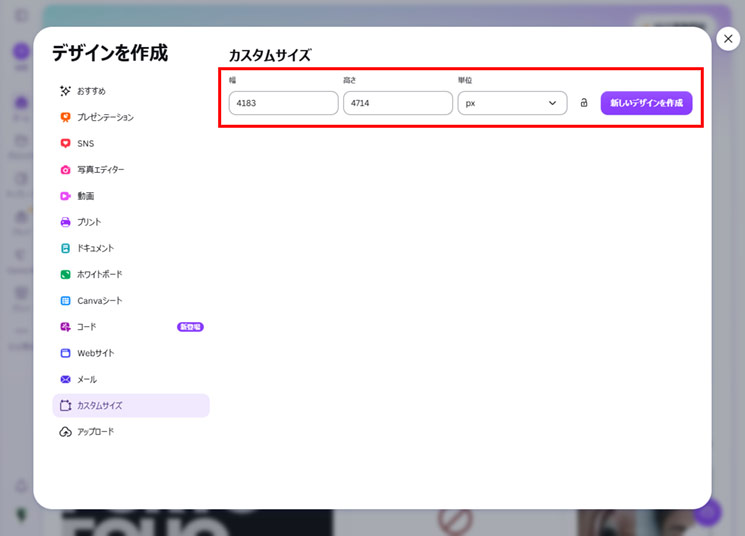The image size is (745, 536).
Task: Select プレゼンテーション category label
Action: click(105, 117)
